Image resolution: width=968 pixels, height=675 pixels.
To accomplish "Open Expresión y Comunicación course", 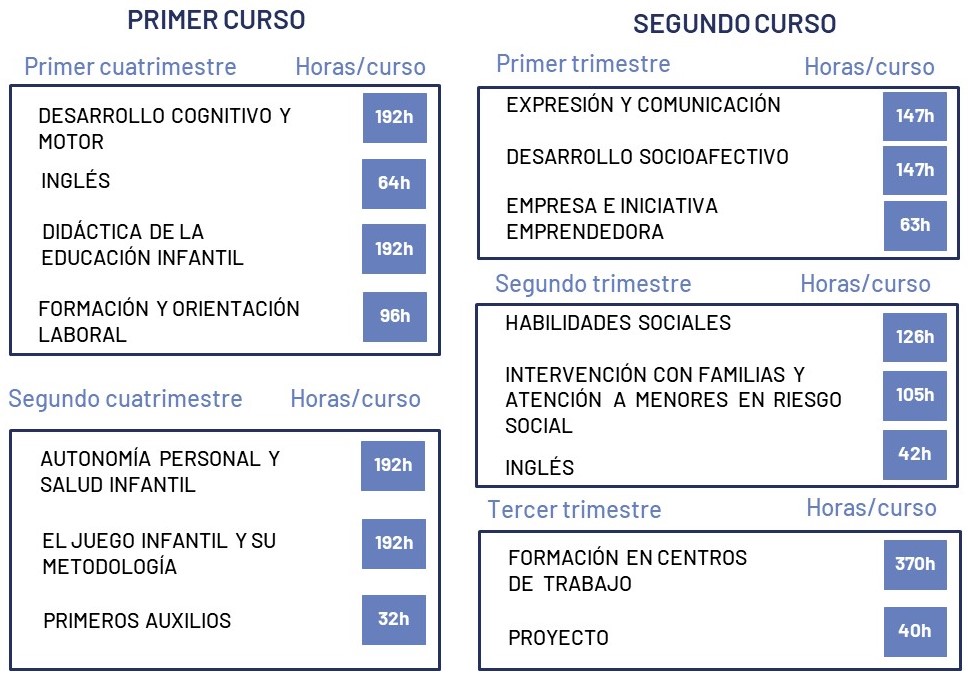I will 643,105.
